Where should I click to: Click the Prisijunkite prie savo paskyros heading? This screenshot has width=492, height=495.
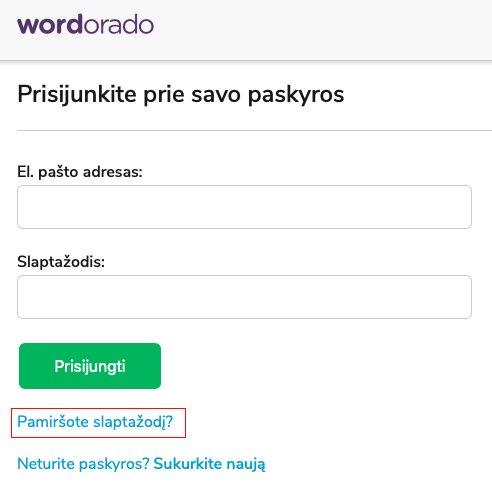[181, 95]
